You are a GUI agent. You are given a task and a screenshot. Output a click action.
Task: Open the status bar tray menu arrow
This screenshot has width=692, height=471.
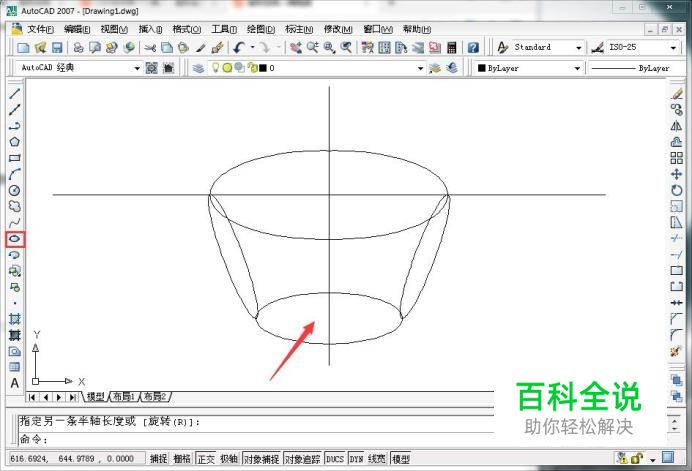pyautogui.click(x=652, y=460)
